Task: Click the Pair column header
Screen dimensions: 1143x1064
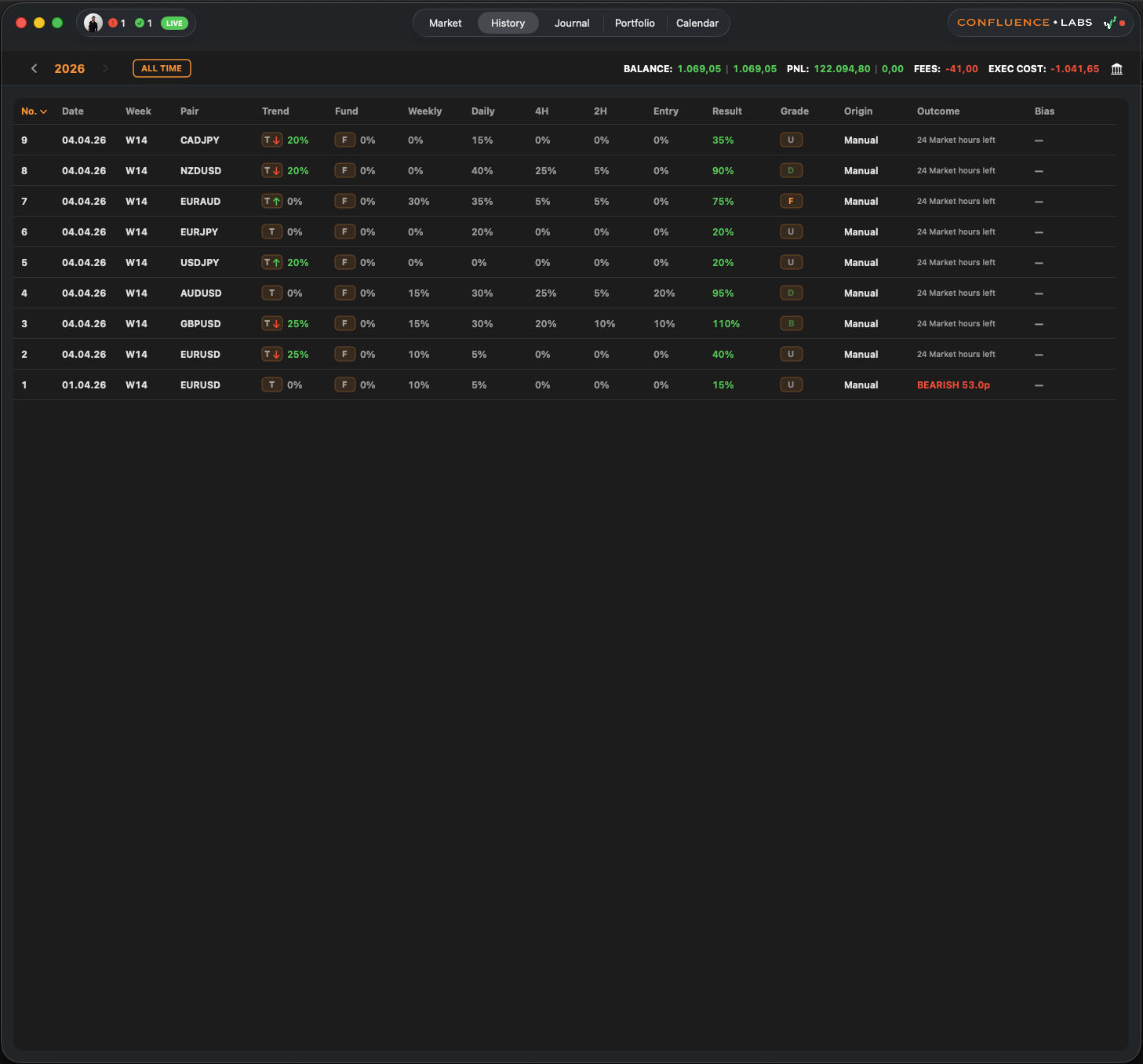Action: click(190, 111)
